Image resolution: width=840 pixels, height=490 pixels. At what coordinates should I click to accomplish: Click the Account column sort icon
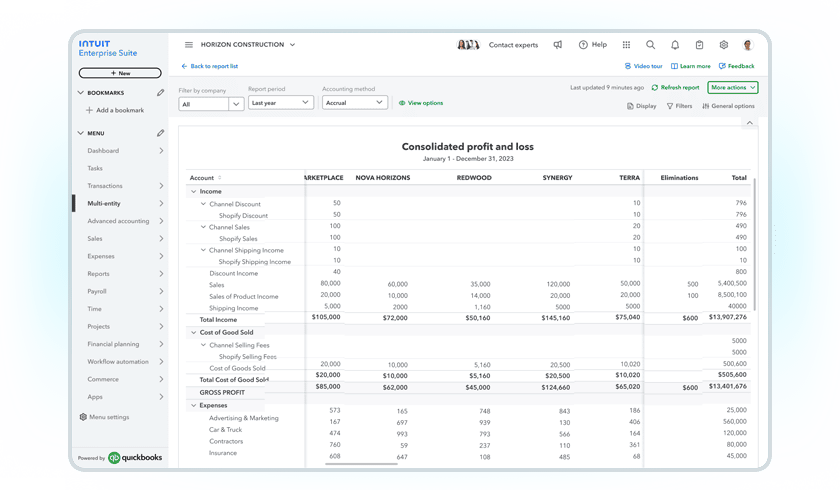[x=220, y=178]
